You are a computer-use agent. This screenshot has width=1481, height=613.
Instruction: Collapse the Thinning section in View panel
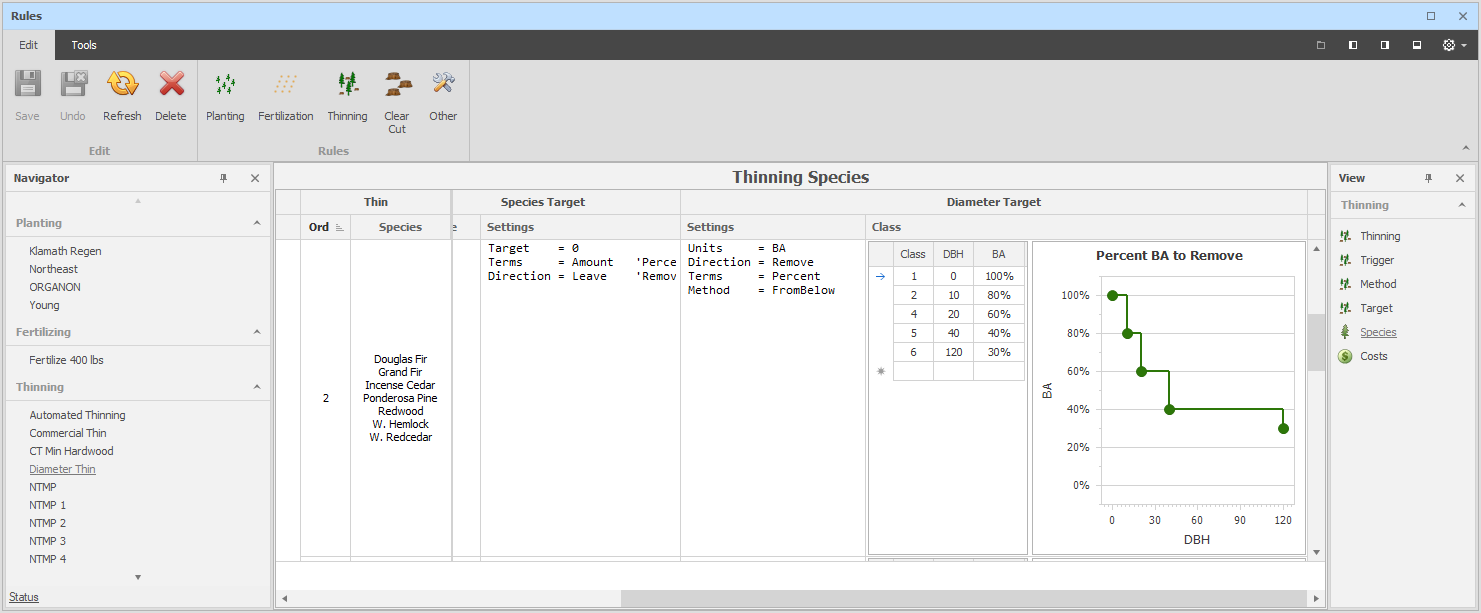1461,205
